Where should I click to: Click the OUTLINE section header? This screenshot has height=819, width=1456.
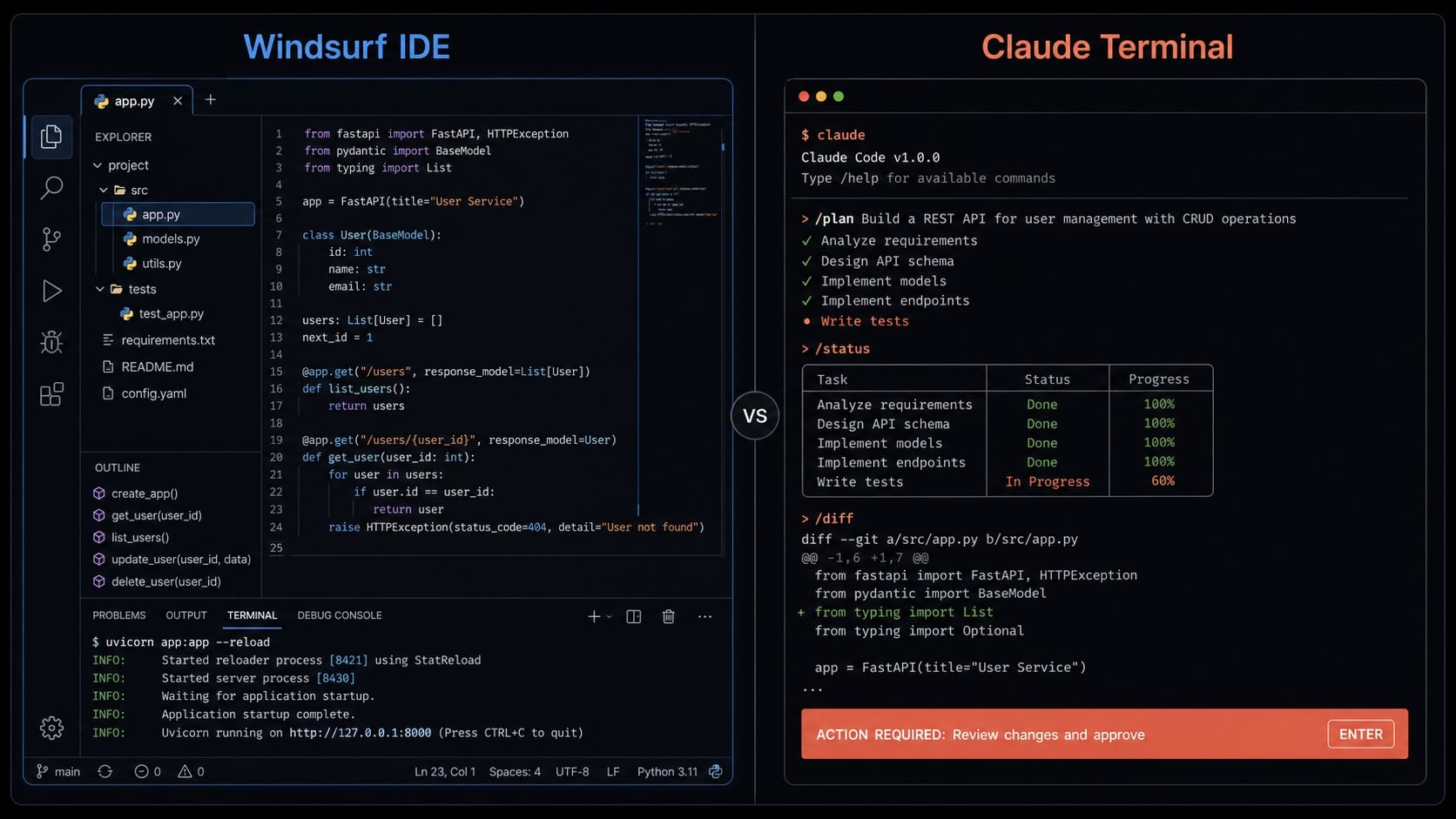[118, 468]
